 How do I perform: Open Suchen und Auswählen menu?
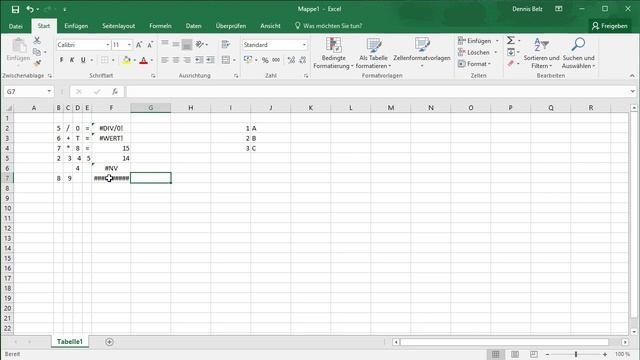[x=578, y=53]
